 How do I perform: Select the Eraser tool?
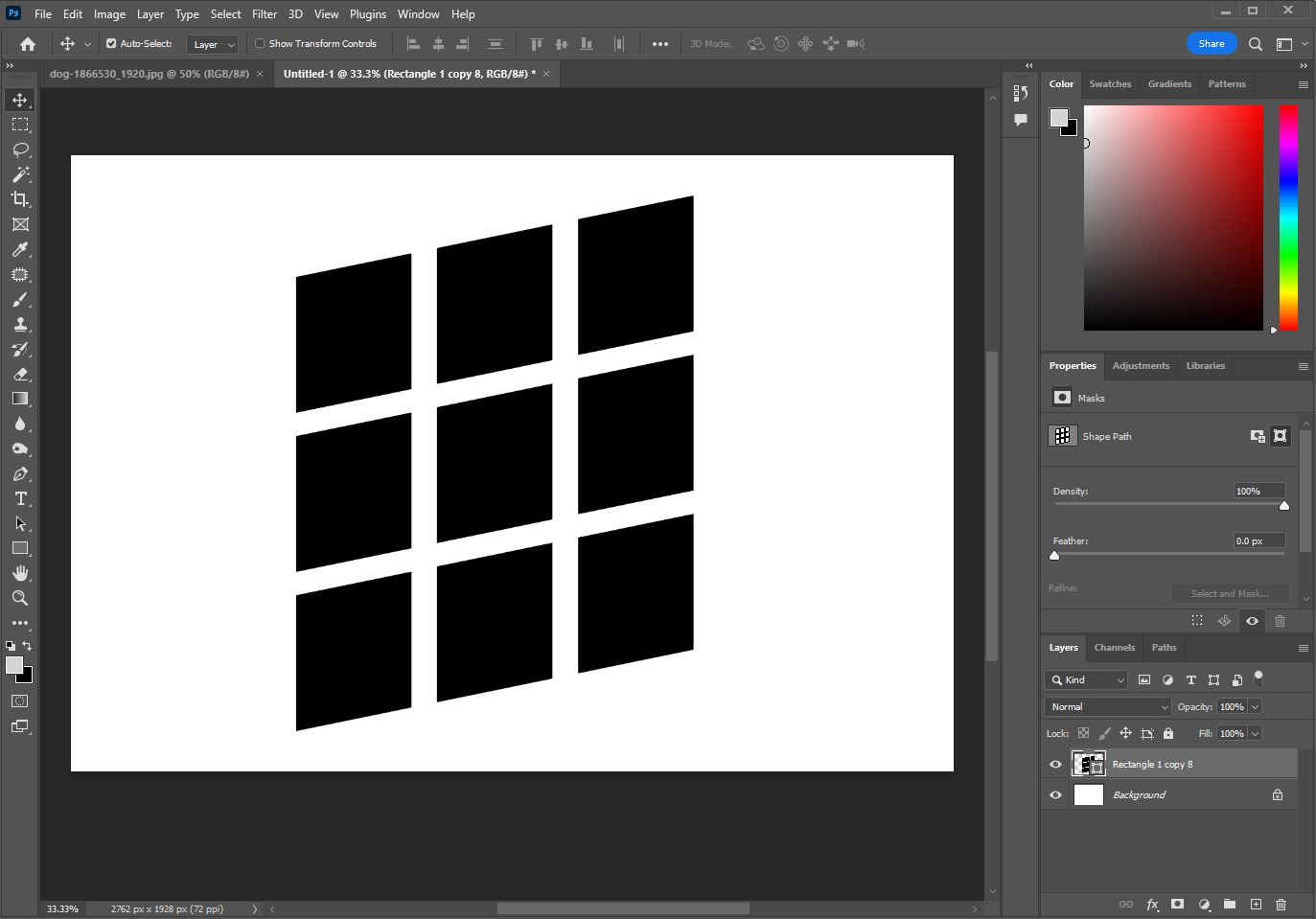20,374
